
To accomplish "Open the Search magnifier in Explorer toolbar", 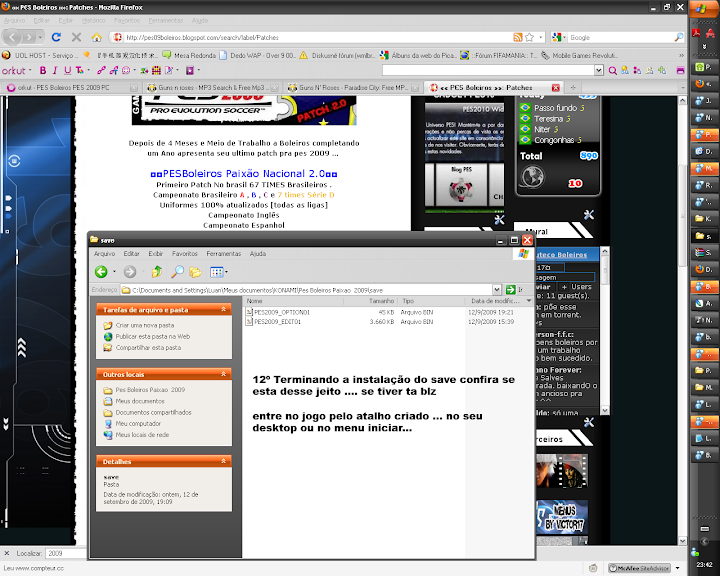I will [176, 271].
